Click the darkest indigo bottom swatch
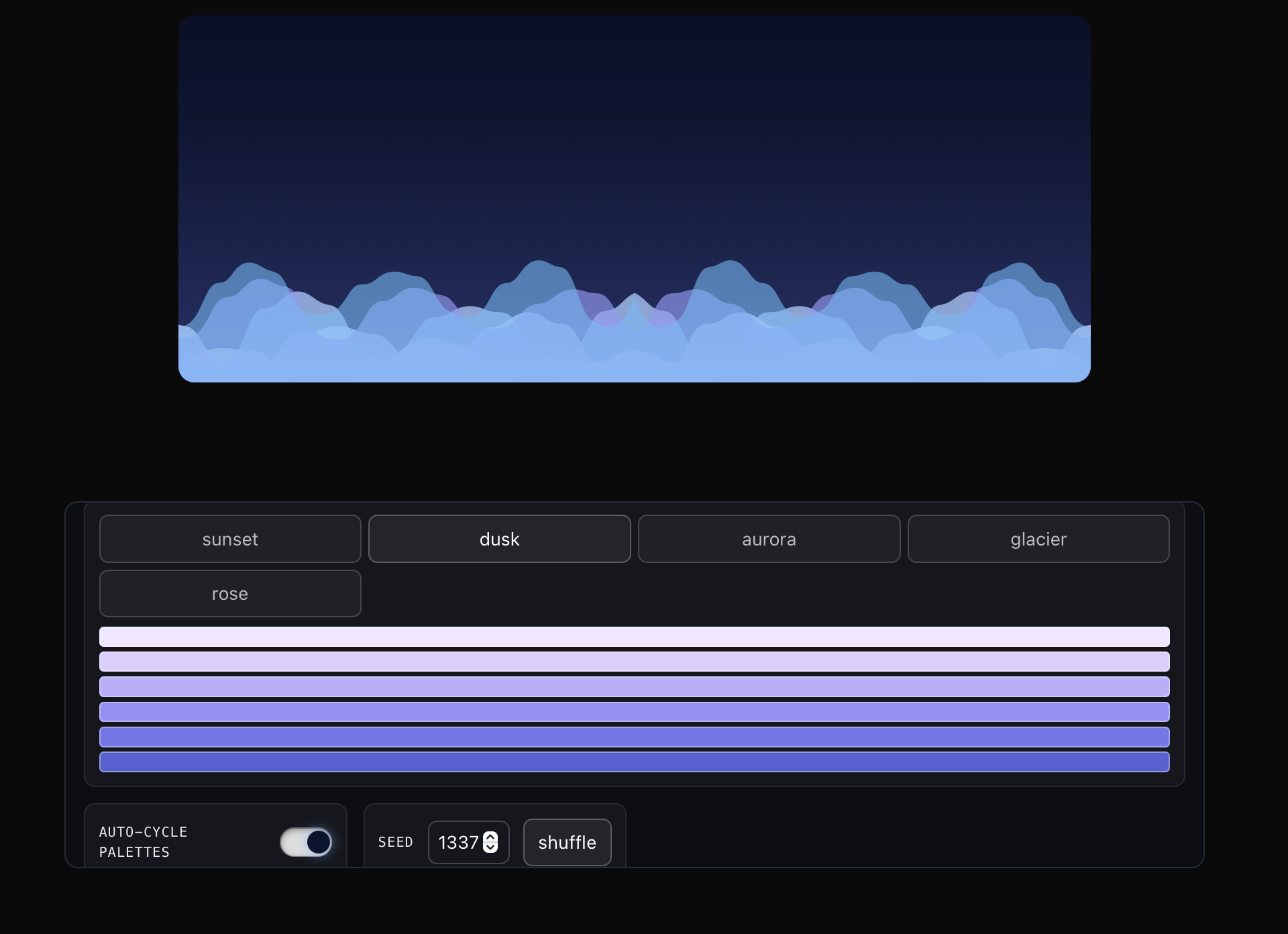 click(x=634, y=762)
